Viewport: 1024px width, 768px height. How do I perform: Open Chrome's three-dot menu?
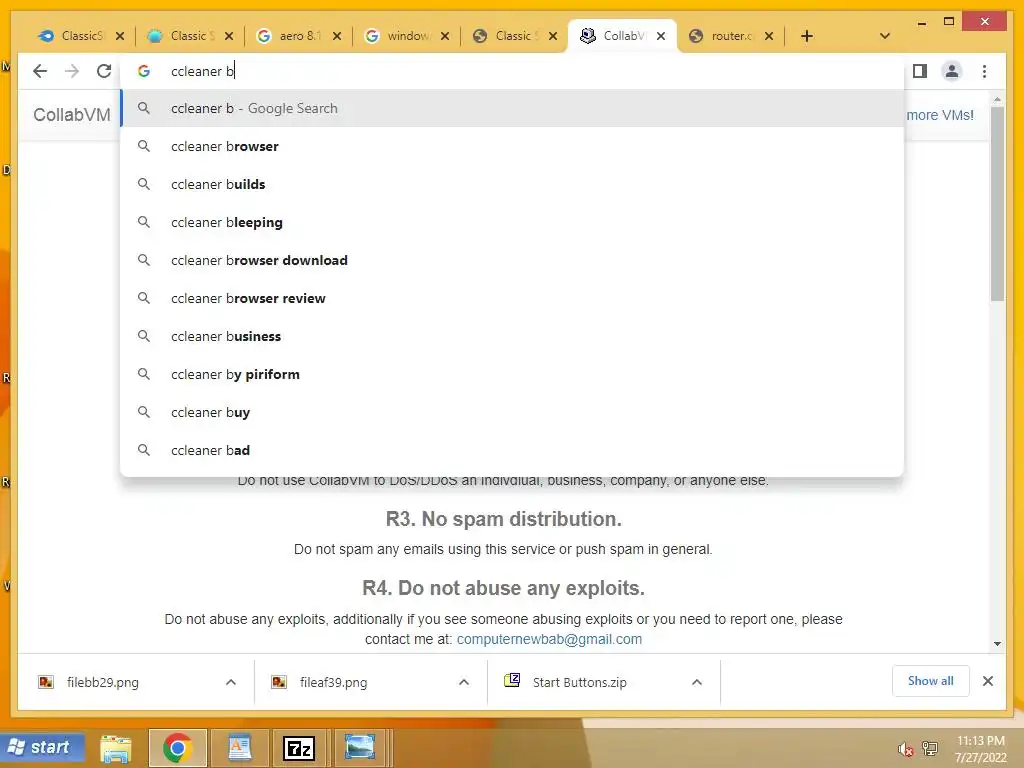(984, 71)
